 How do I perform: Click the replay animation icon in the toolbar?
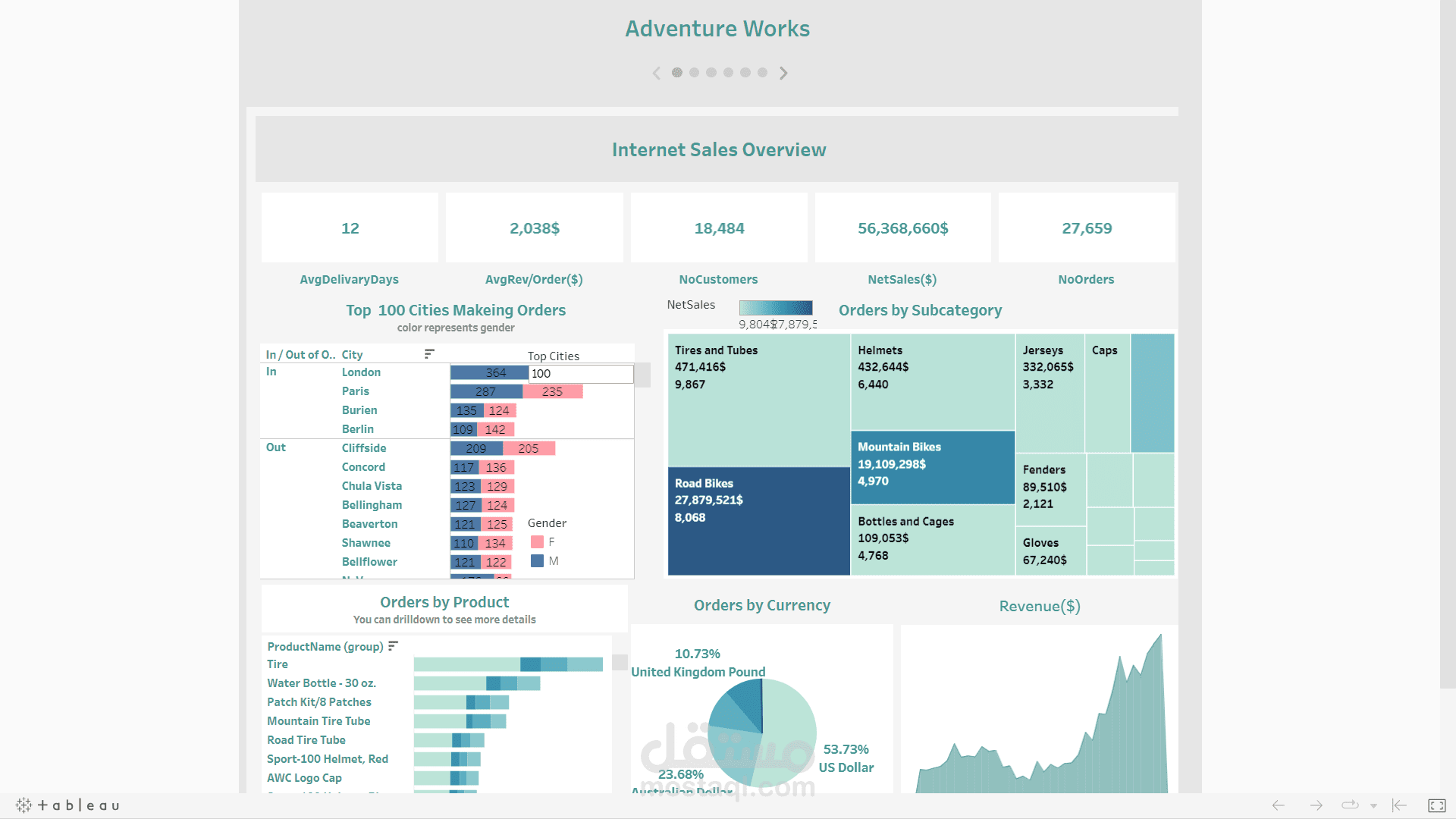tap(1350, 805)
